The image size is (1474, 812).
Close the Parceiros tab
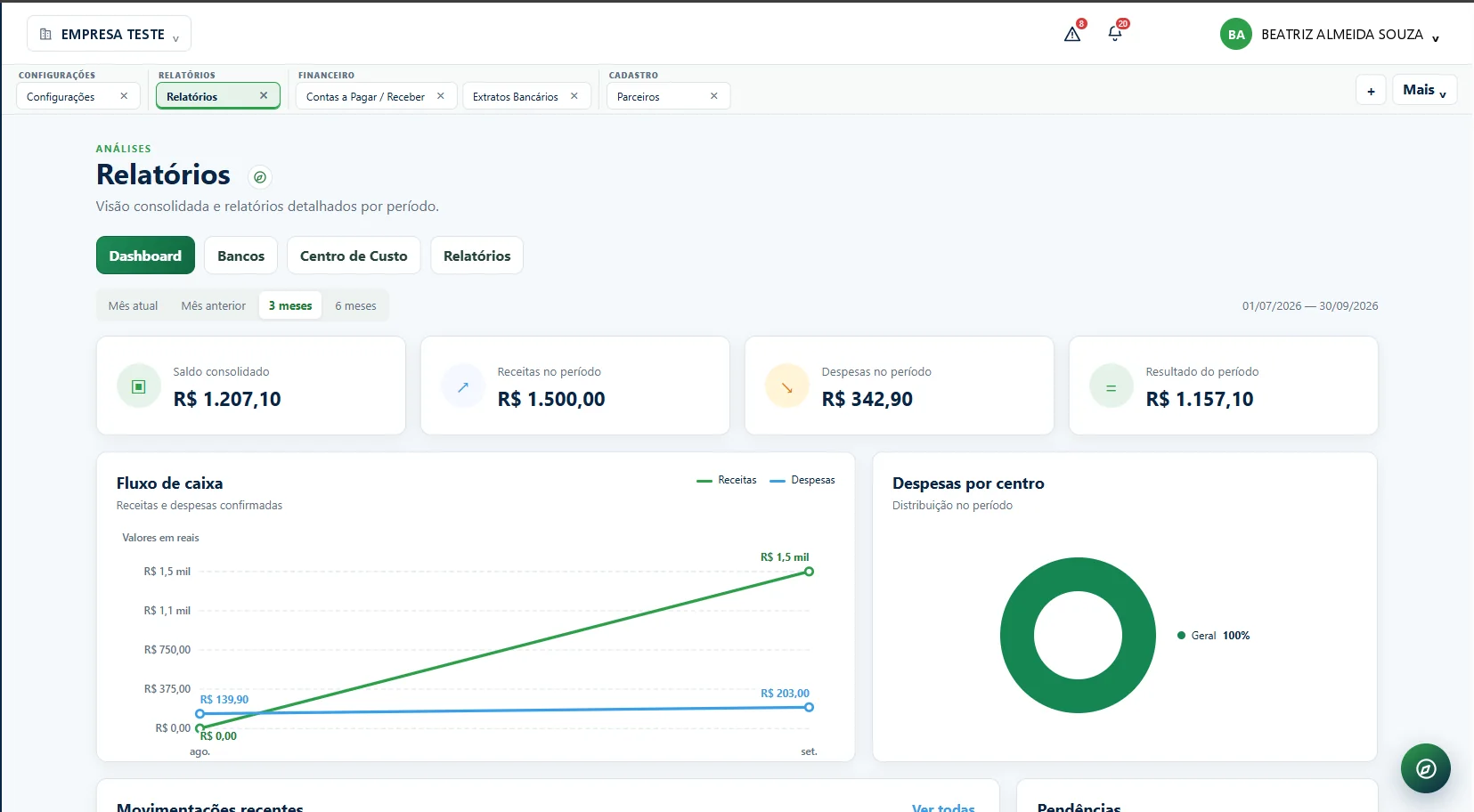click(x=714, y=96)
